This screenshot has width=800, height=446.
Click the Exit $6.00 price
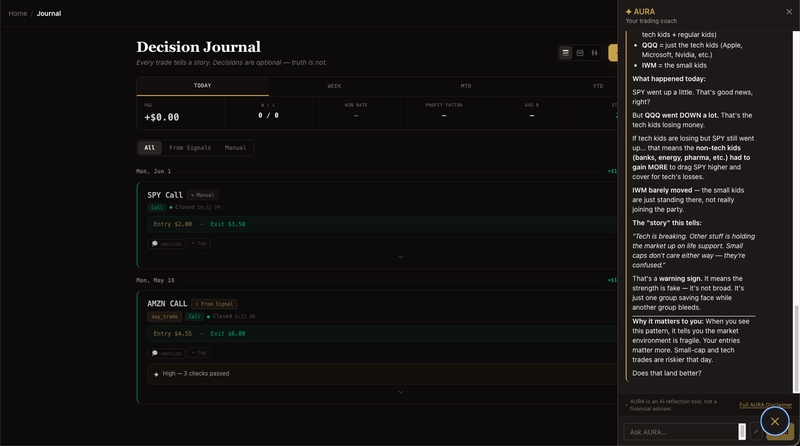[x=228, y=334]
